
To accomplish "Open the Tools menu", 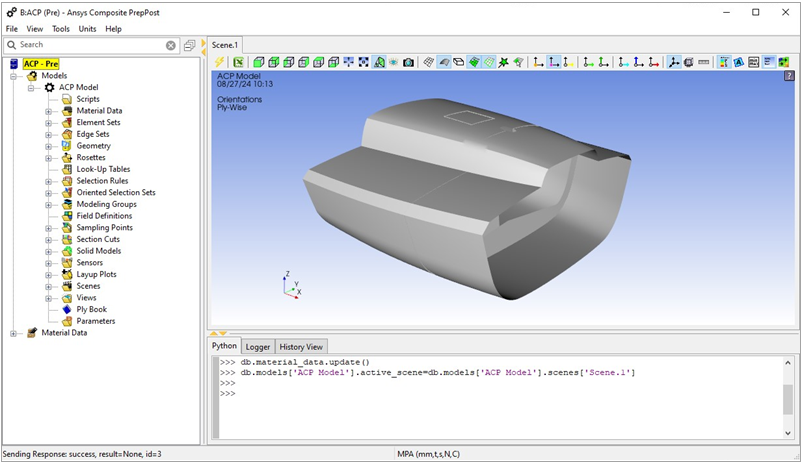I will (60, 29).
